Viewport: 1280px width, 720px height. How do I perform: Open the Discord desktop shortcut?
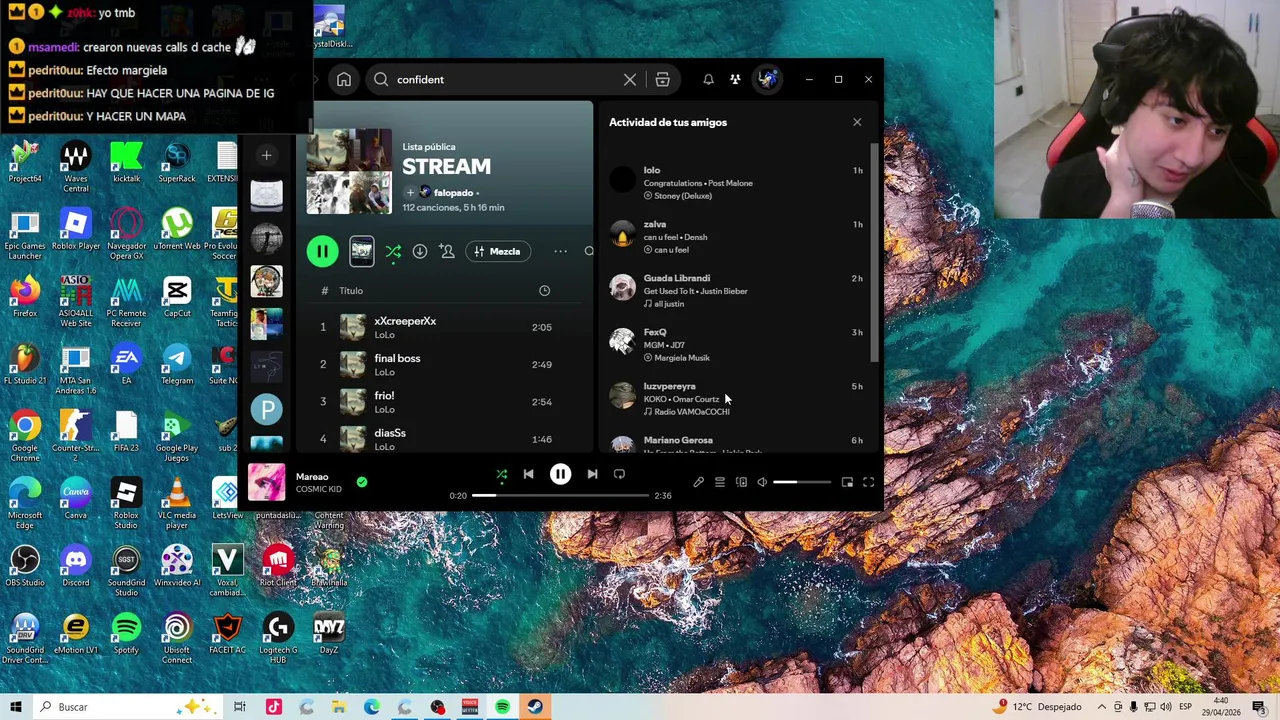[76, 566]
